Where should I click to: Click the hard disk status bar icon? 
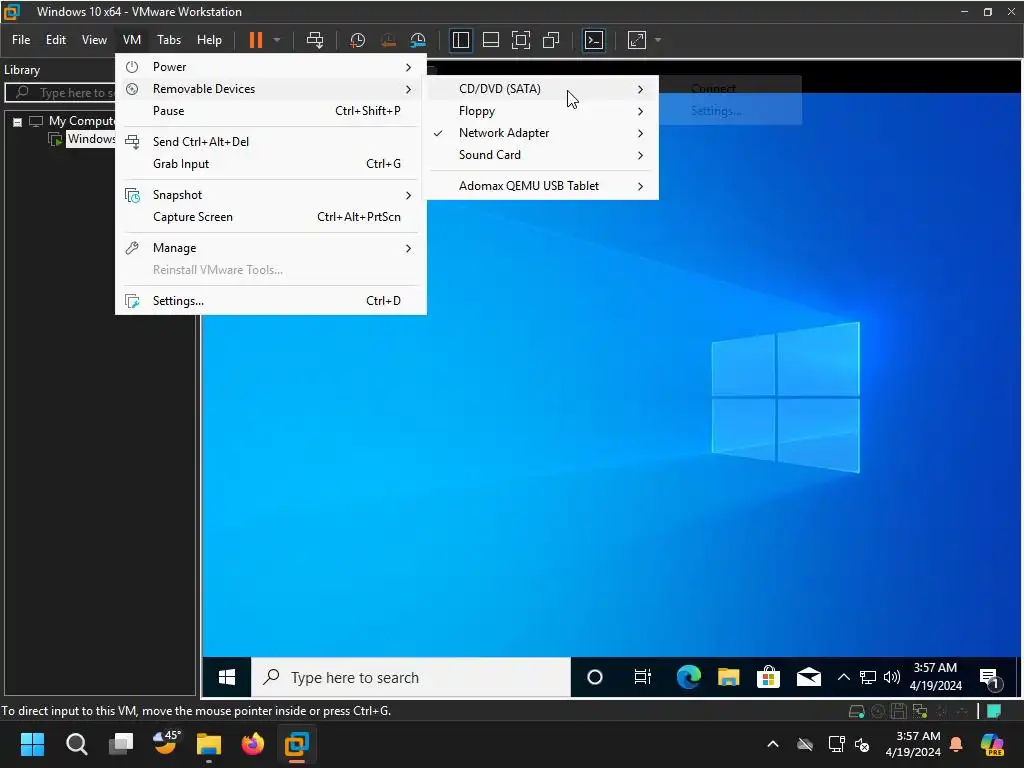tap(856, 711)
